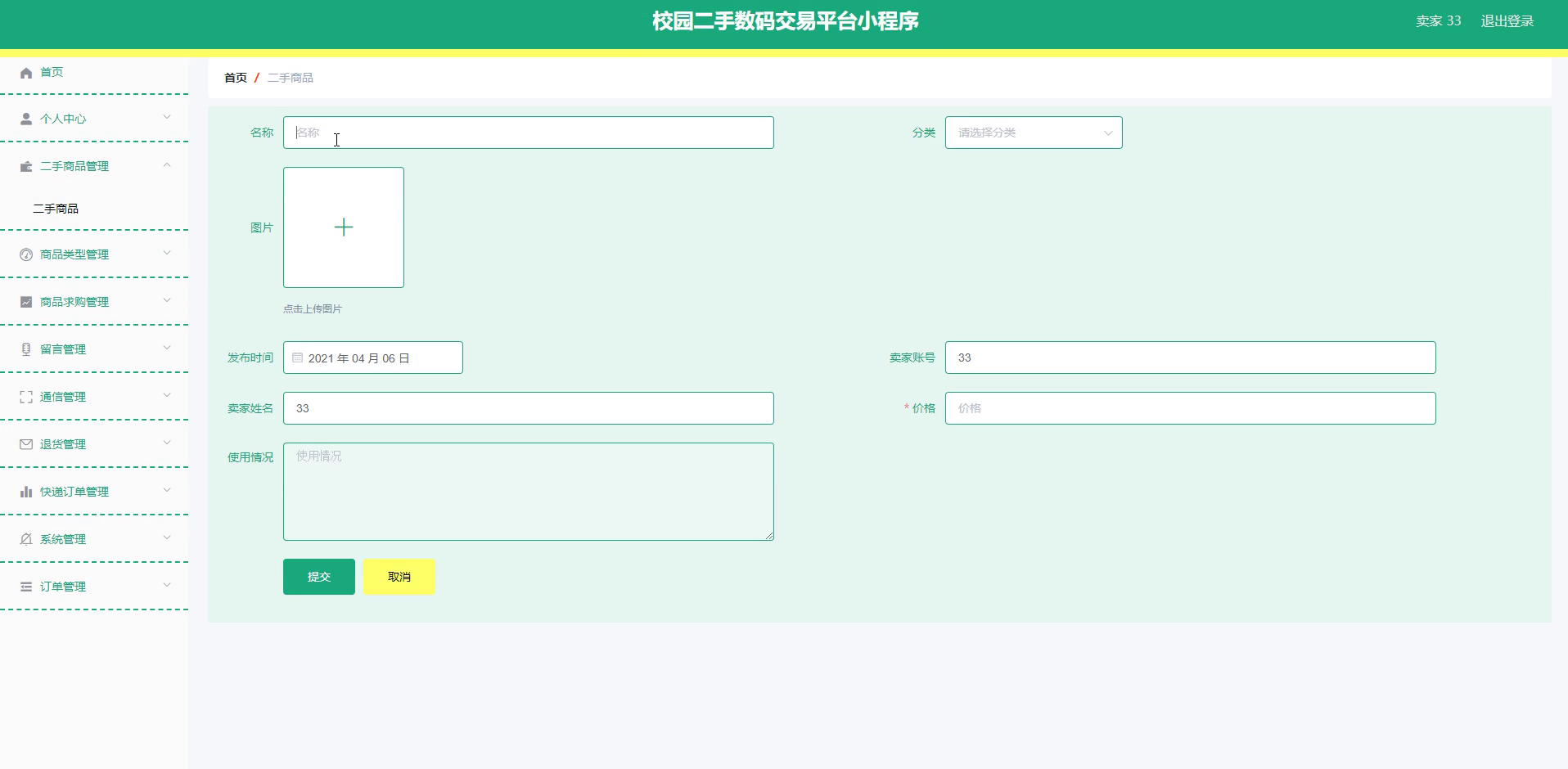
Task: Expand the 订单管理 chevron
Action: tap(167, 585)
